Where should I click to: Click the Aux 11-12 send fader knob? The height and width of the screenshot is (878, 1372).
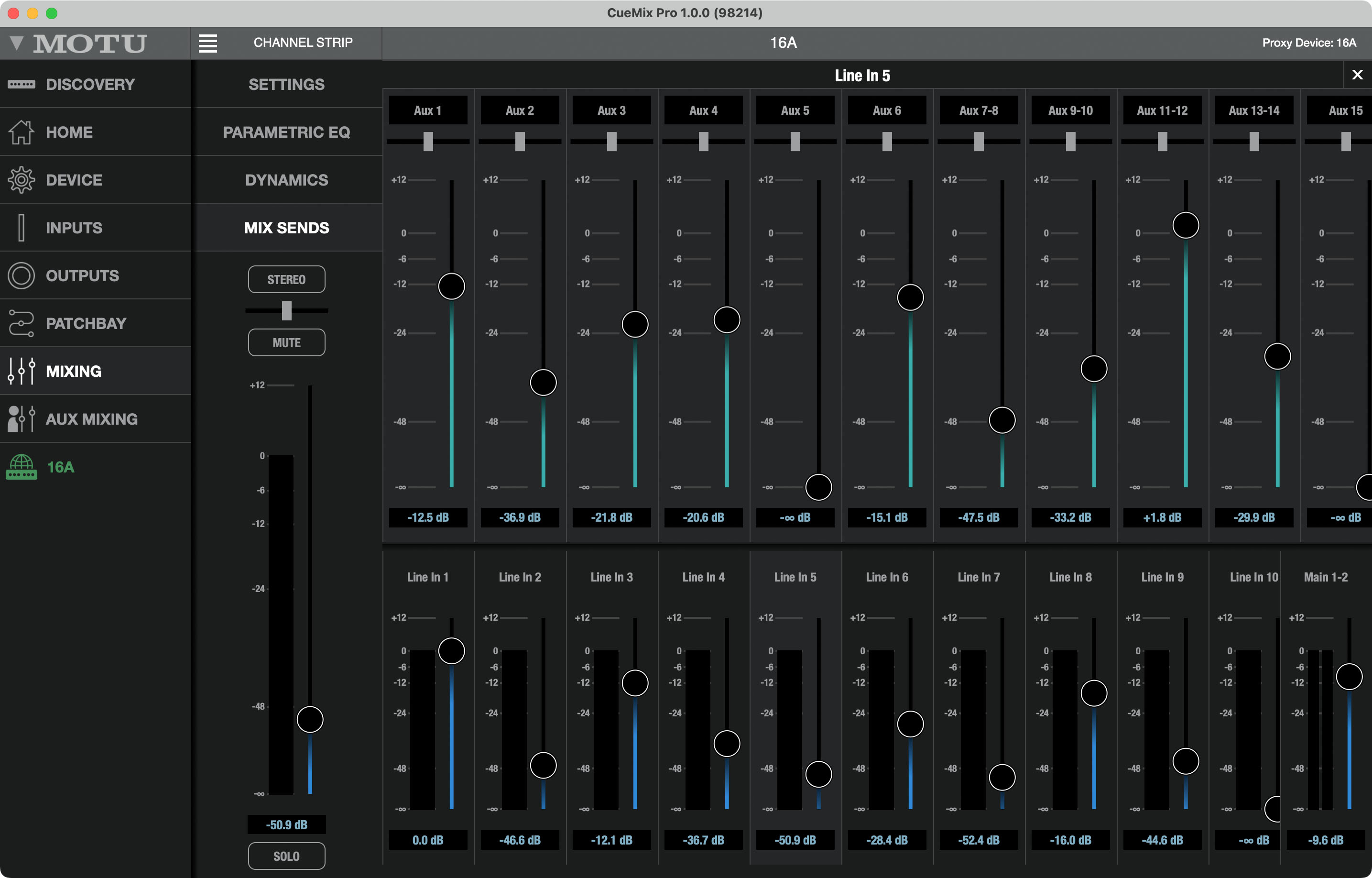1186,225
